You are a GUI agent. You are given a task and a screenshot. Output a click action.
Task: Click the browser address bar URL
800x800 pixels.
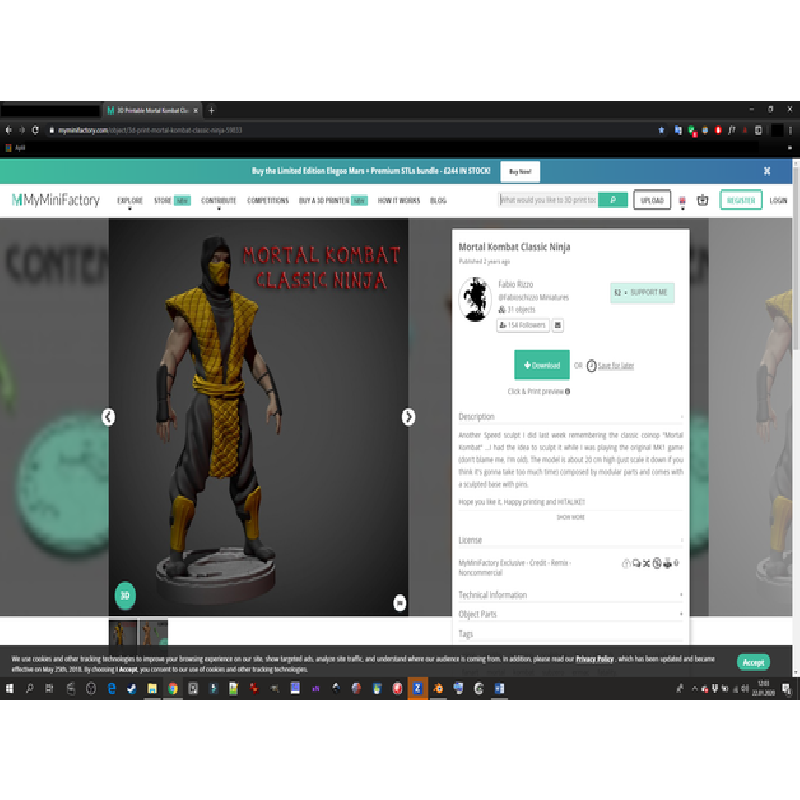tap(149, 130)
